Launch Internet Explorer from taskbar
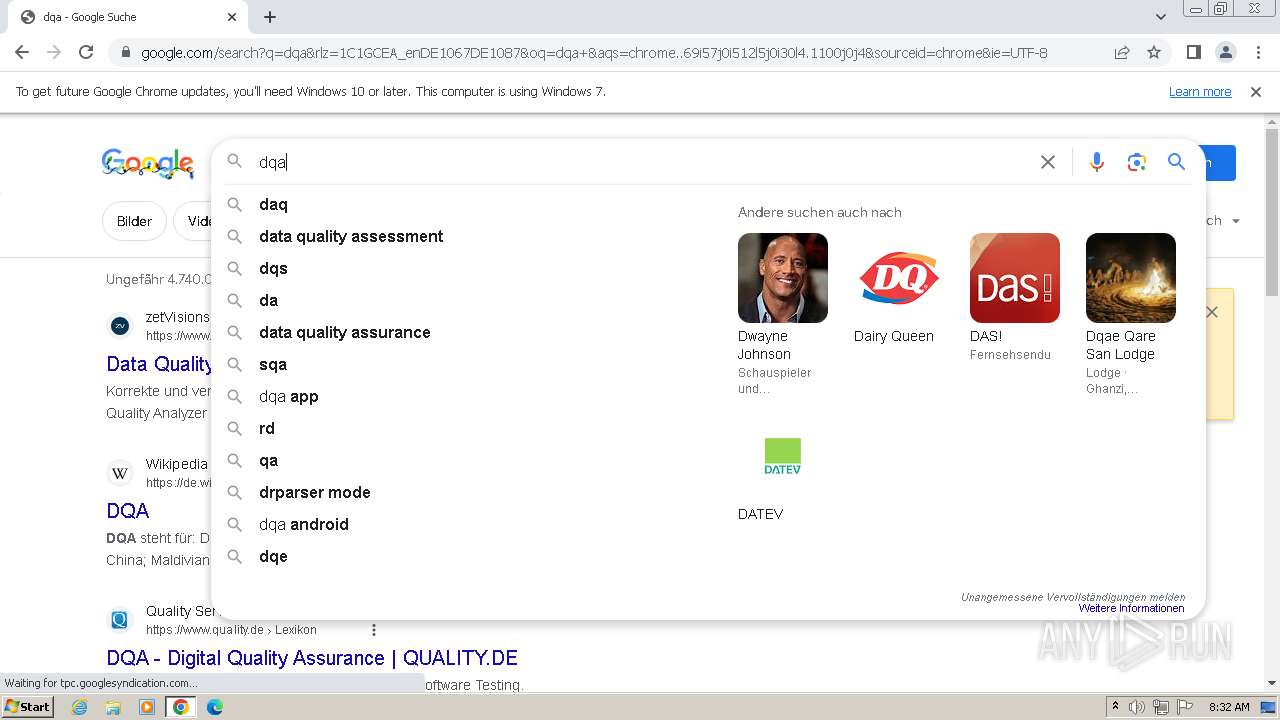The width and height of the screenshot is (1280, 720). click(x=79, y=707)
